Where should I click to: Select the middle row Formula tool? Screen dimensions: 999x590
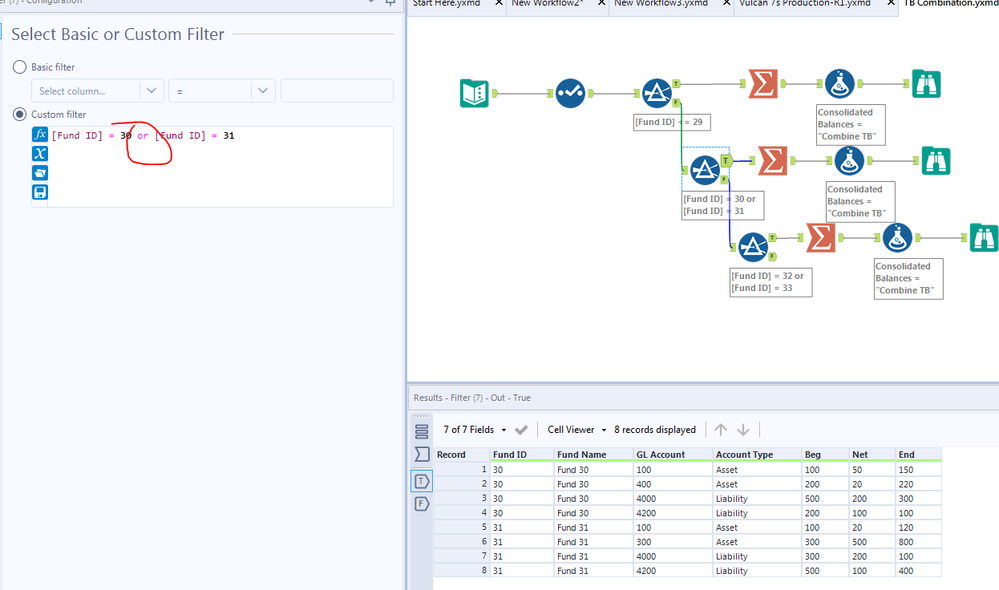[x=849, y=161]
